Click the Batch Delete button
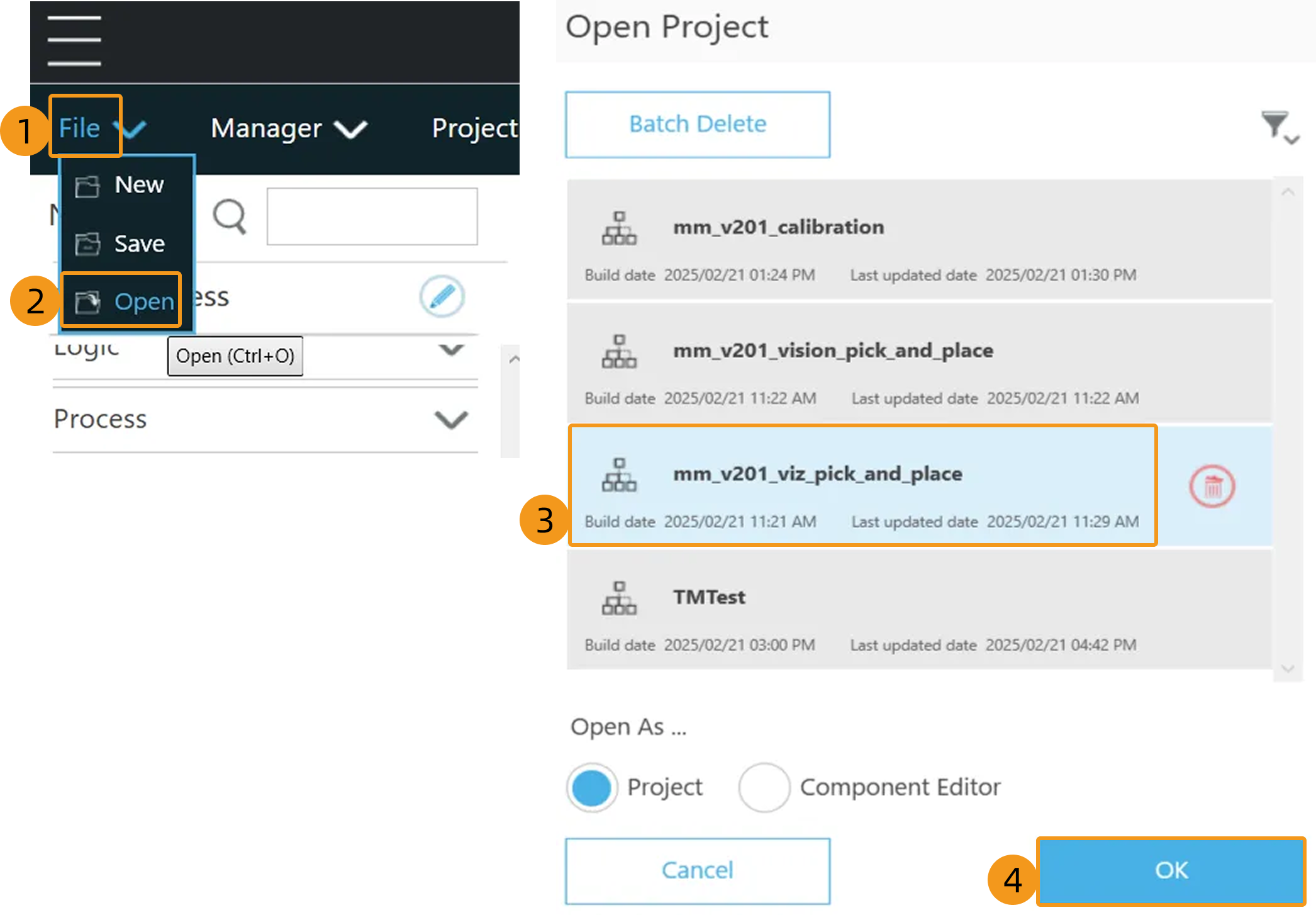Screen dimensions: 1316x915 697,125
